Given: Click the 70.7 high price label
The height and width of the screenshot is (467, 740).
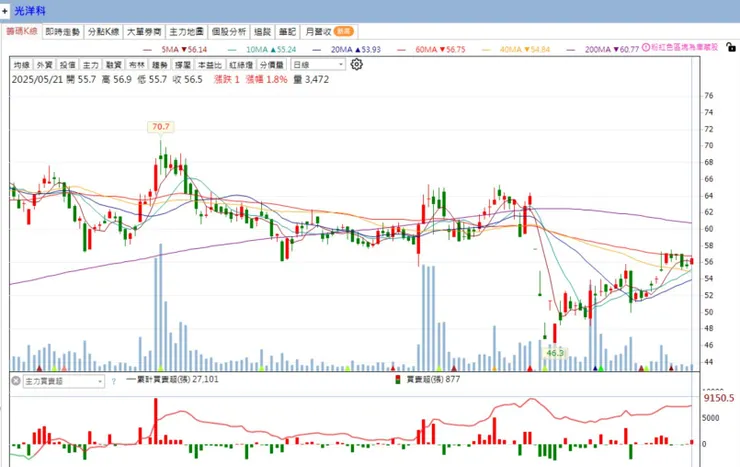Looking at the screenshot, I should 160,126.
